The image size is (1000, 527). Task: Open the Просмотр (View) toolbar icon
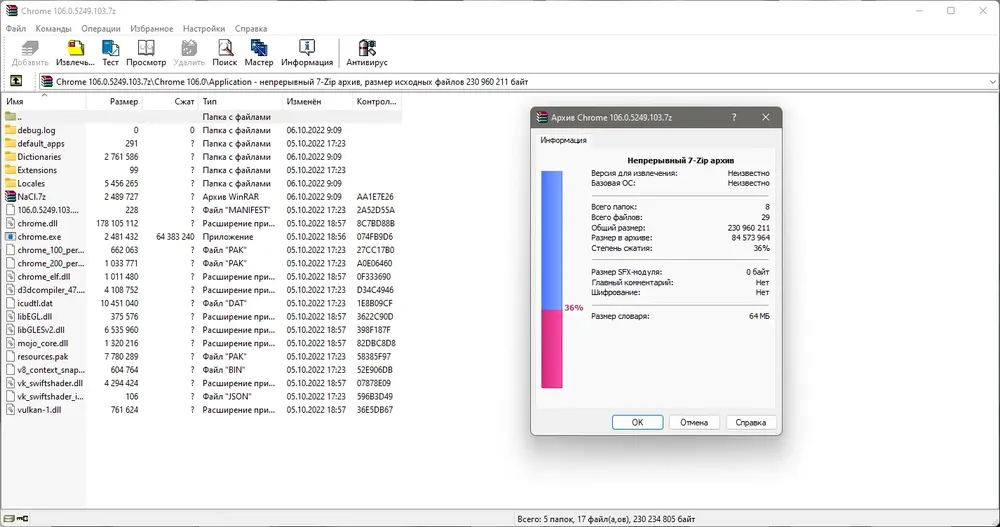[x=146, y=52]
